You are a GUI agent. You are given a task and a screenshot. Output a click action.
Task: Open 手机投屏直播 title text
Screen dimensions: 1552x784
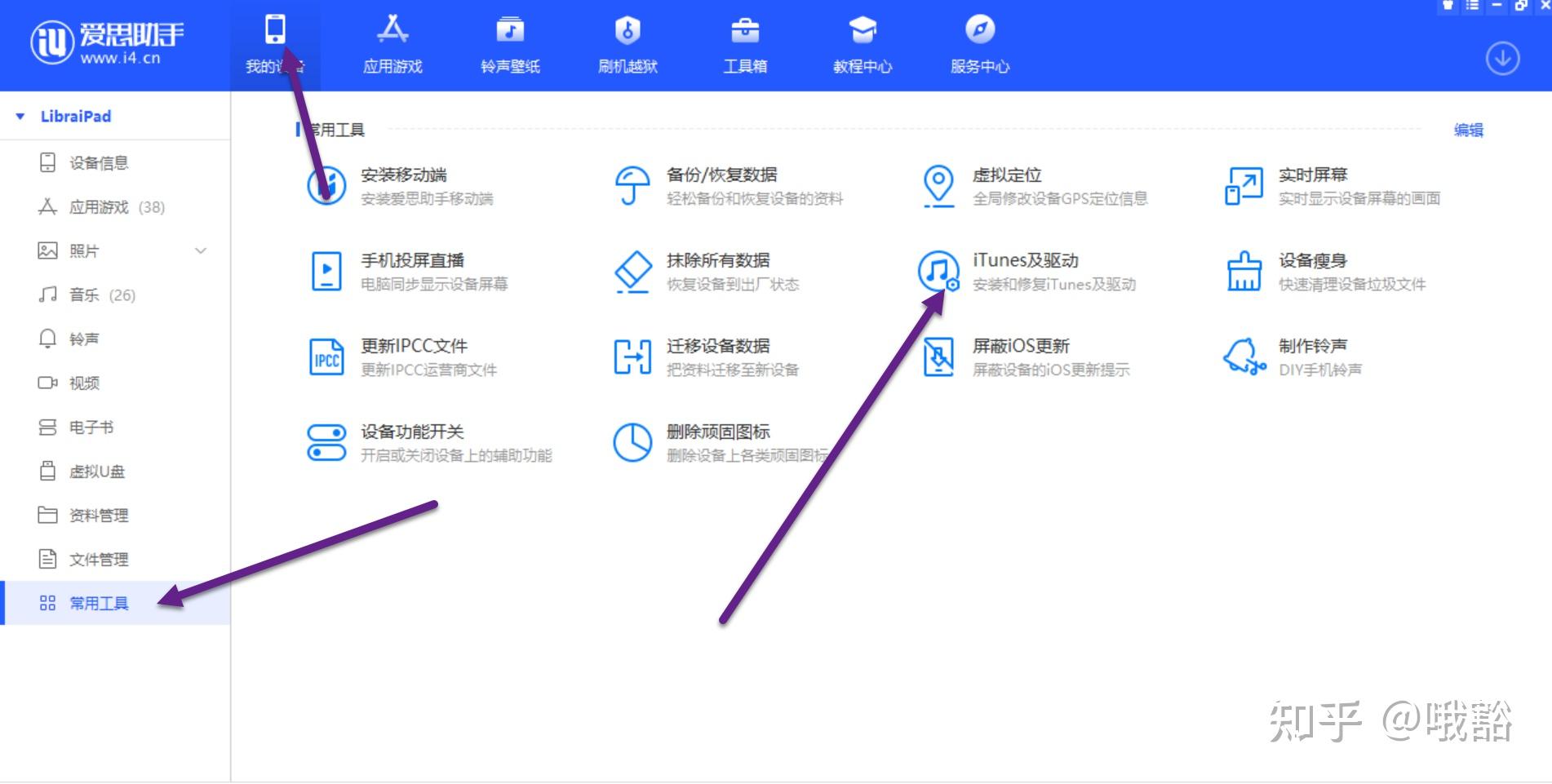[x=413, y=260]
